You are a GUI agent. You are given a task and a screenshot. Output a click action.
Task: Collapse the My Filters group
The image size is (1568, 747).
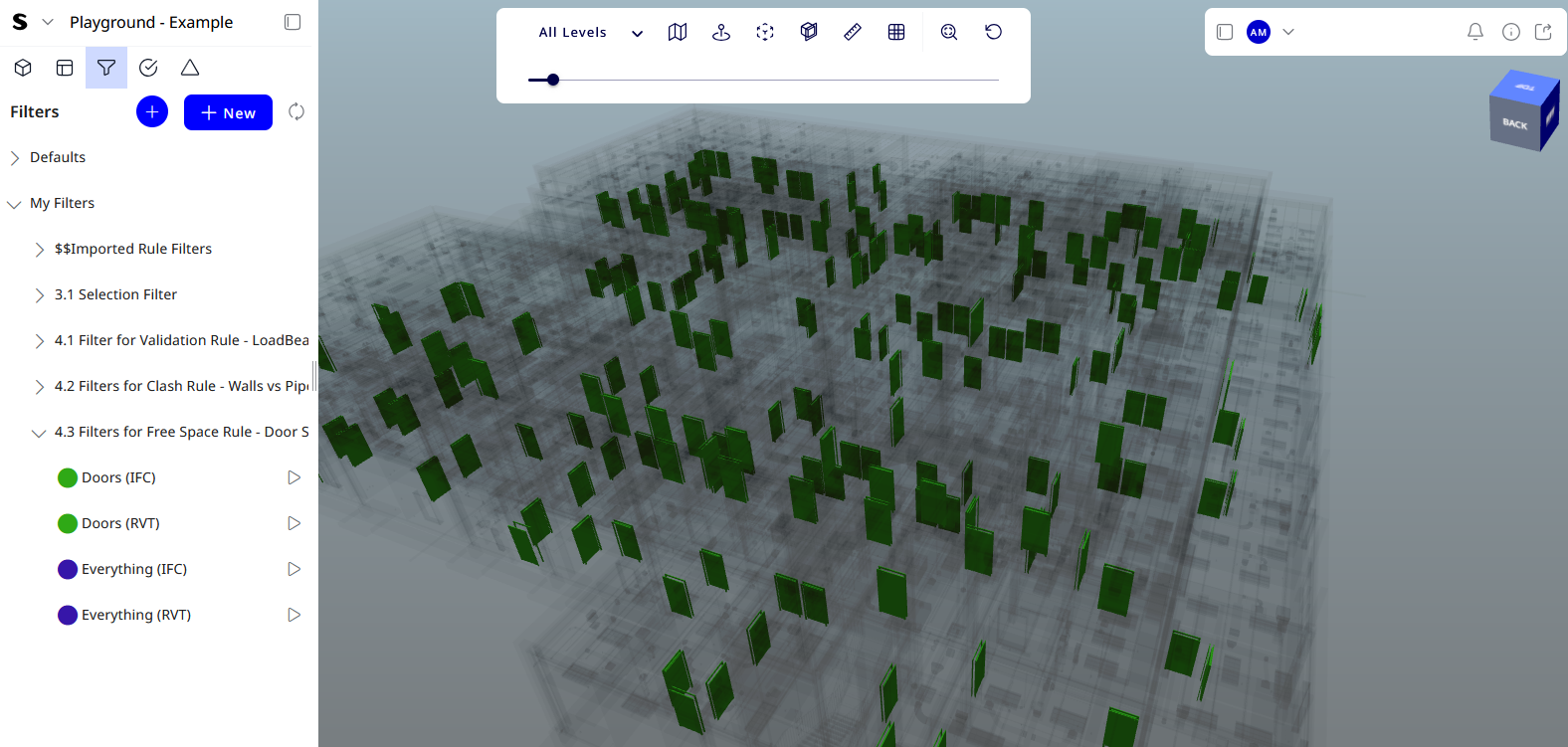[x=14, y=204]
